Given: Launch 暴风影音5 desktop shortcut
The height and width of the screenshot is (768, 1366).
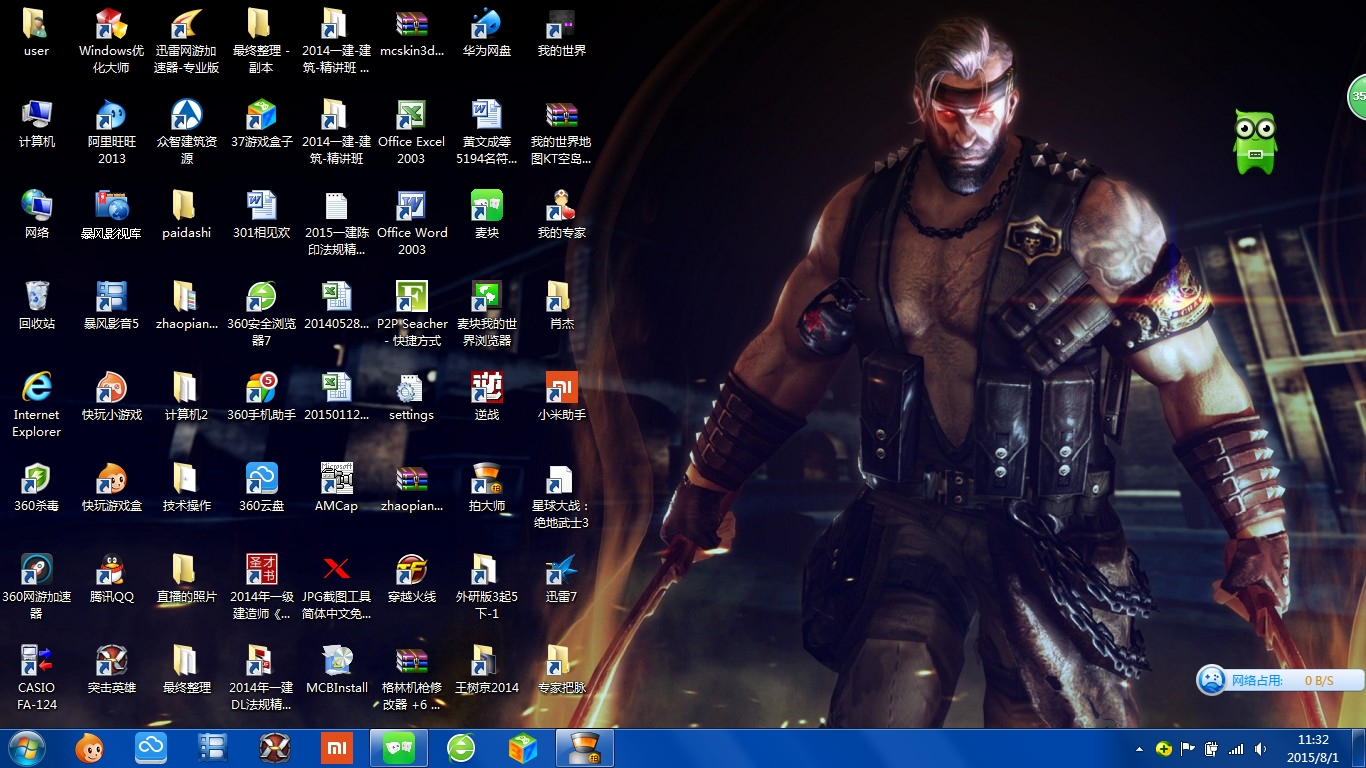Looking at the screenshot, I should [x=111, y=306].
